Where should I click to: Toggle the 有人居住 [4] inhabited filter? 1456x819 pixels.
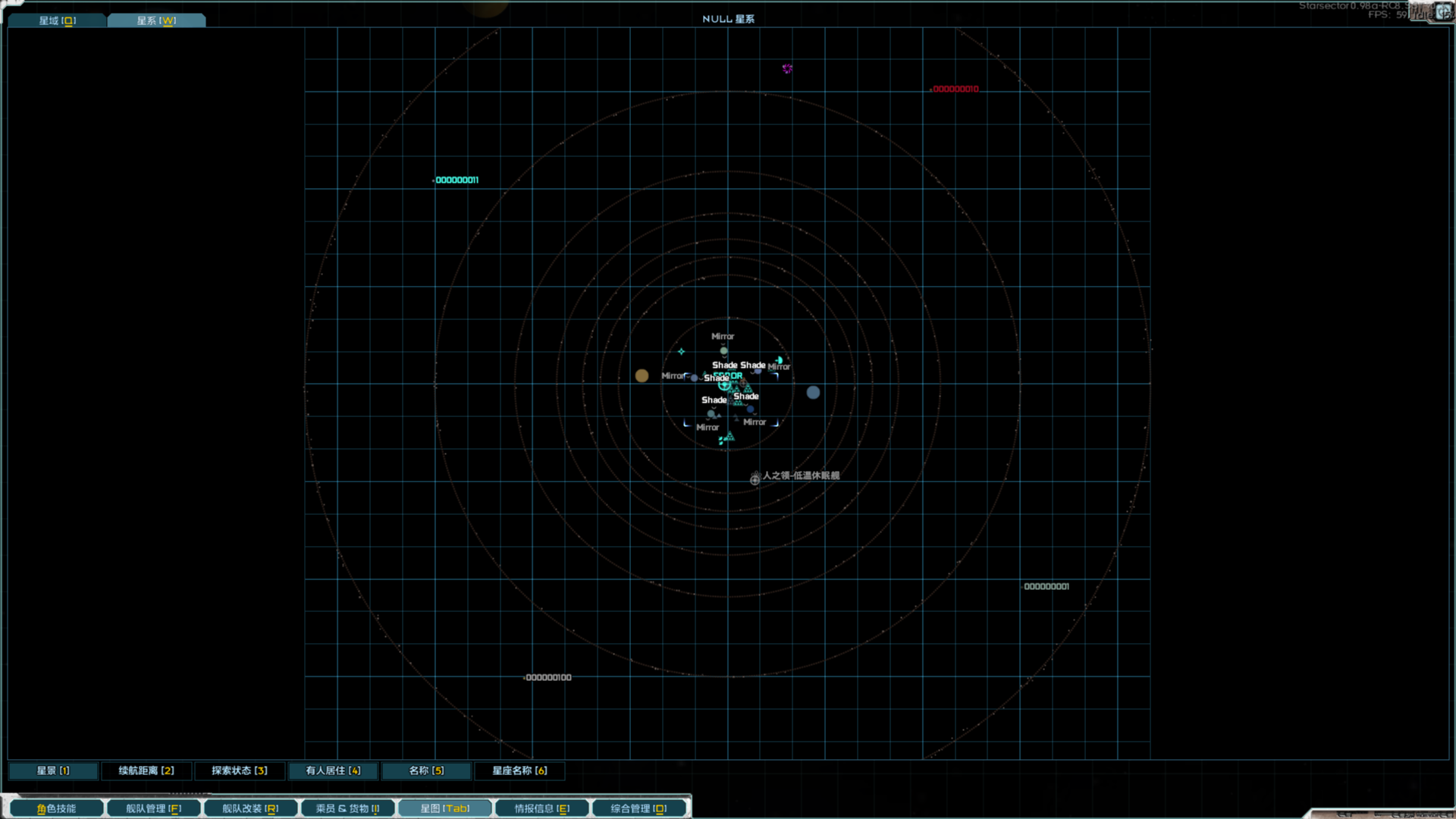tap(333, 770)
